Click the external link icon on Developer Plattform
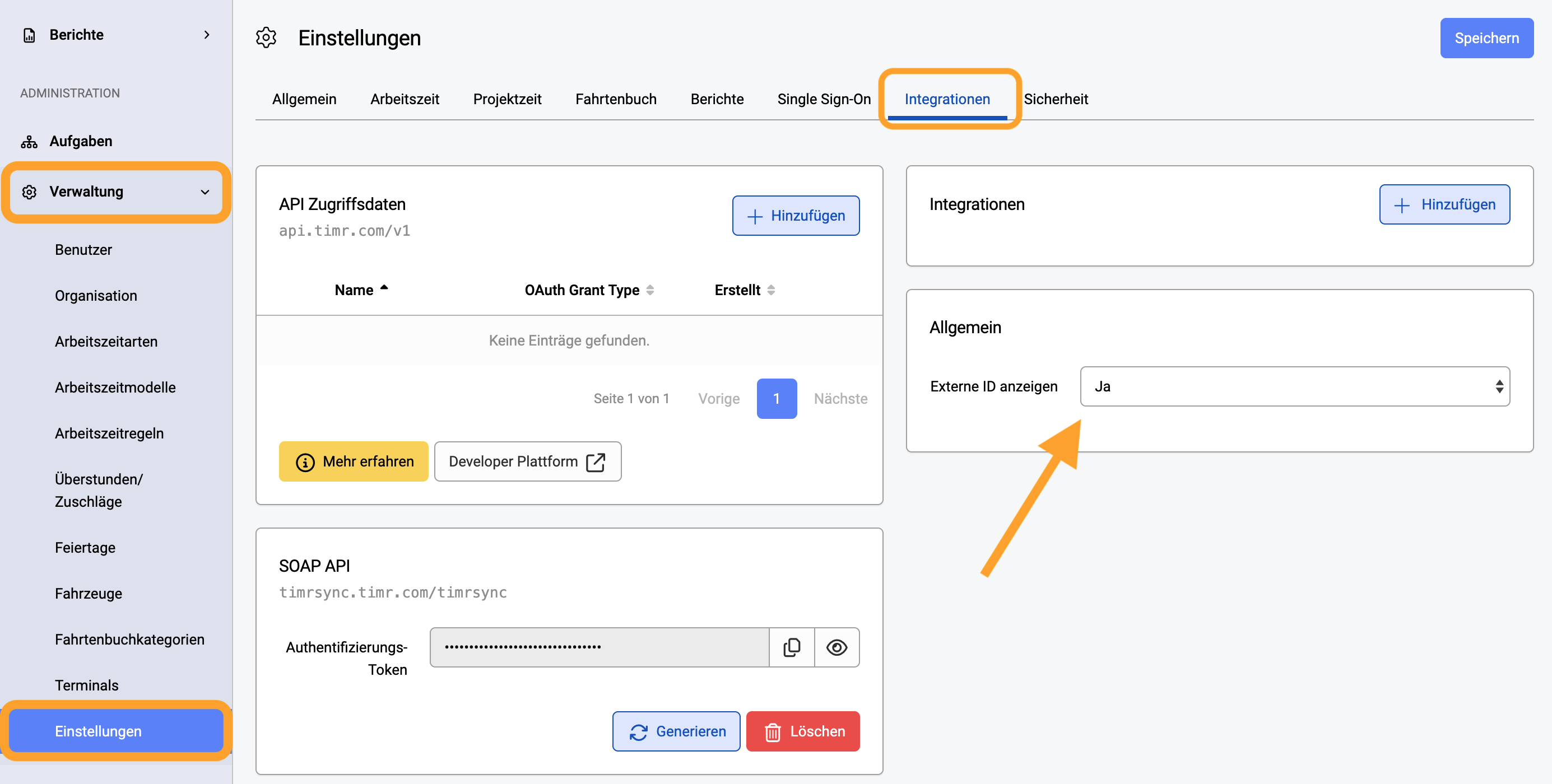The height and width of the screenshot is (784, 1552). pos(596,462)
